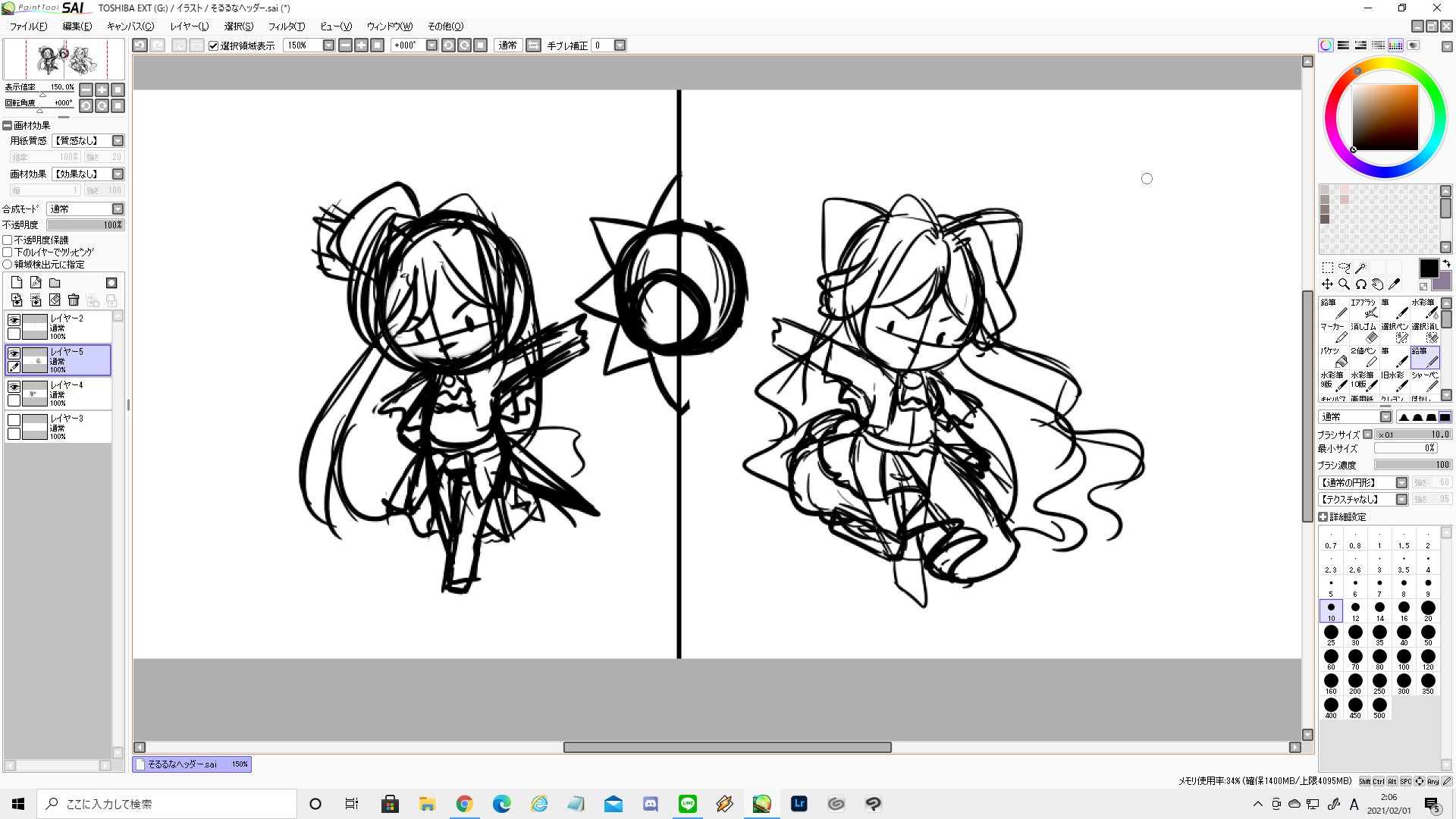Screen dimensions: 1456x819
Task: Pick the バケツ bucket fill tool
Action: [1333, 356]
